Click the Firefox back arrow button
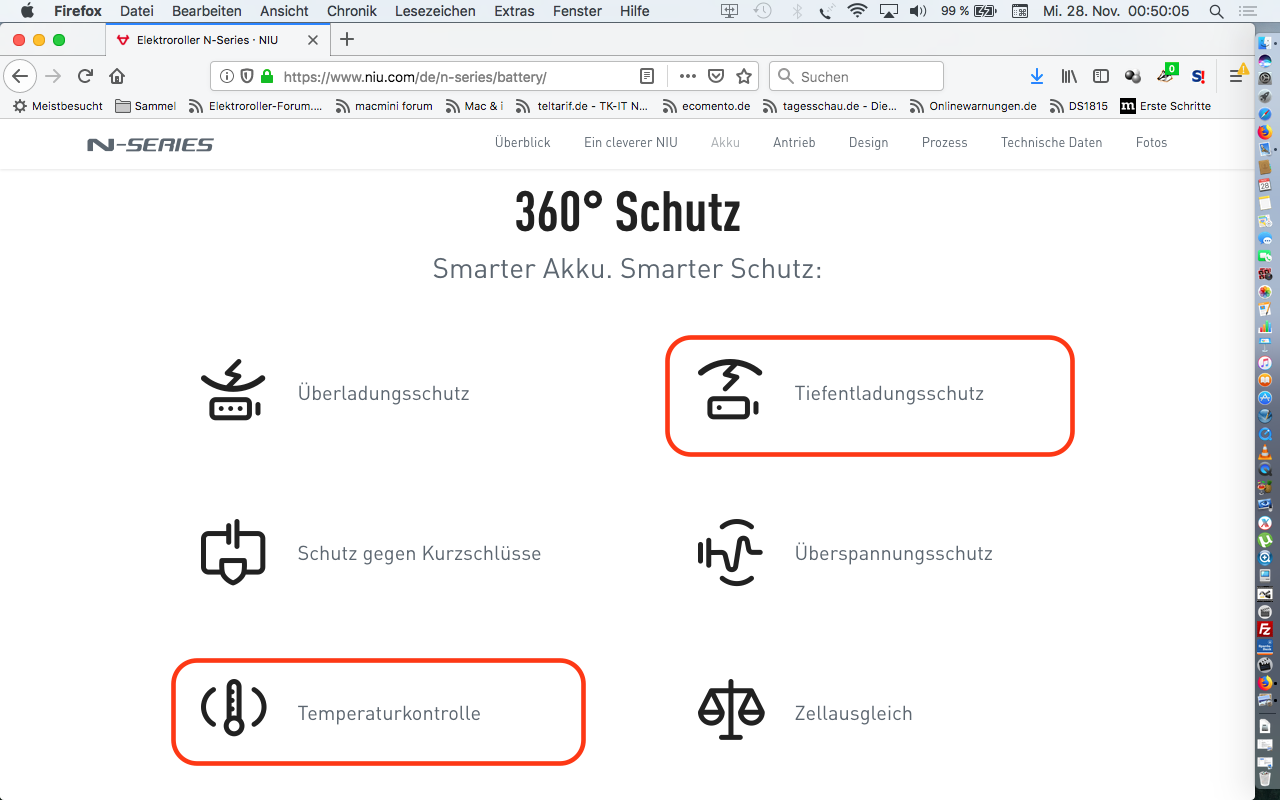 click(20, 76)
